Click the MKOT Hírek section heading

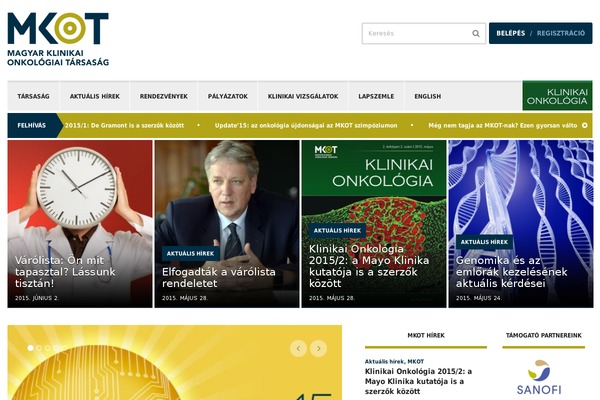point(426,336)
